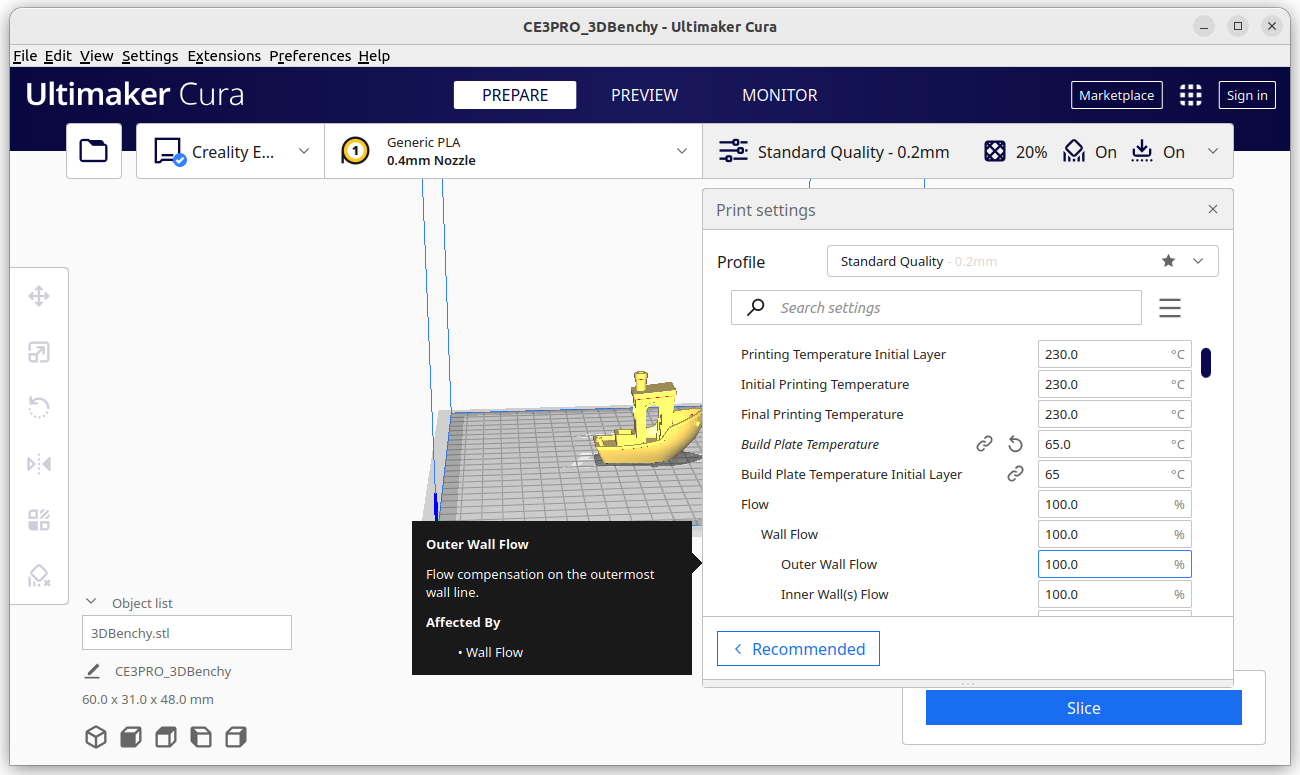
Task: Click the Search settings field
Action: (x=936, y=308)
